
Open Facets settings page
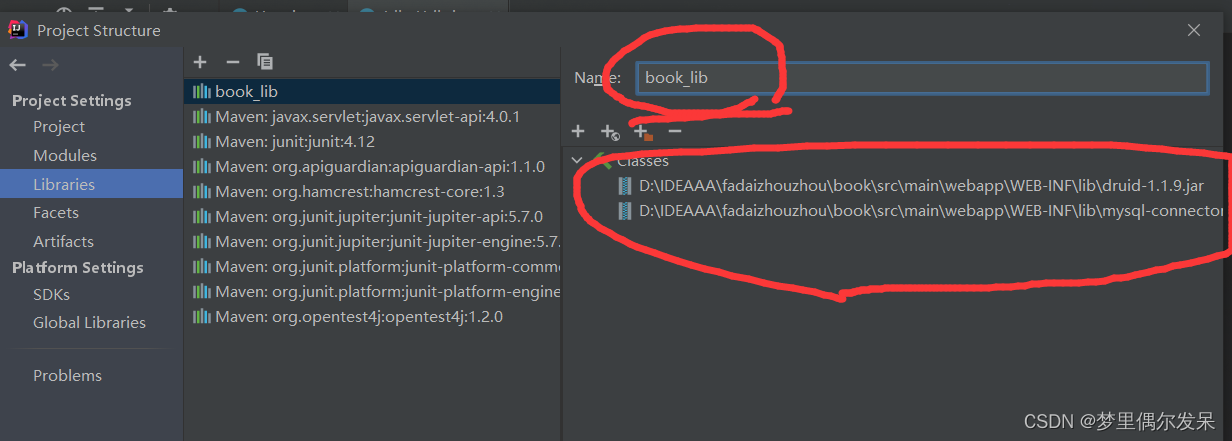[56, 213]
